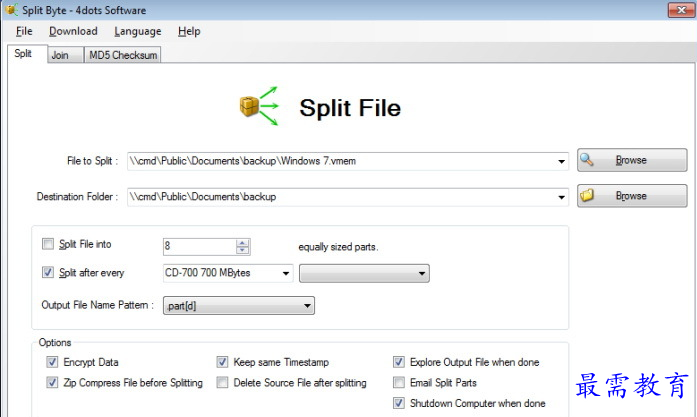Screen dimensions: 697x417
Task: Open the Download menu
Action: 73,31
